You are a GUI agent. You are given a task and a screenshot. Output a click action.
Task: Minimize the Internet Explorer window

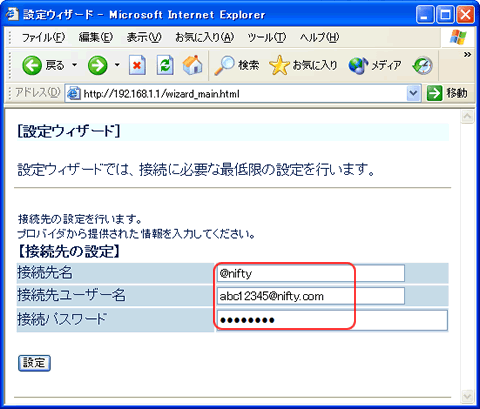[x=425, y=15]
